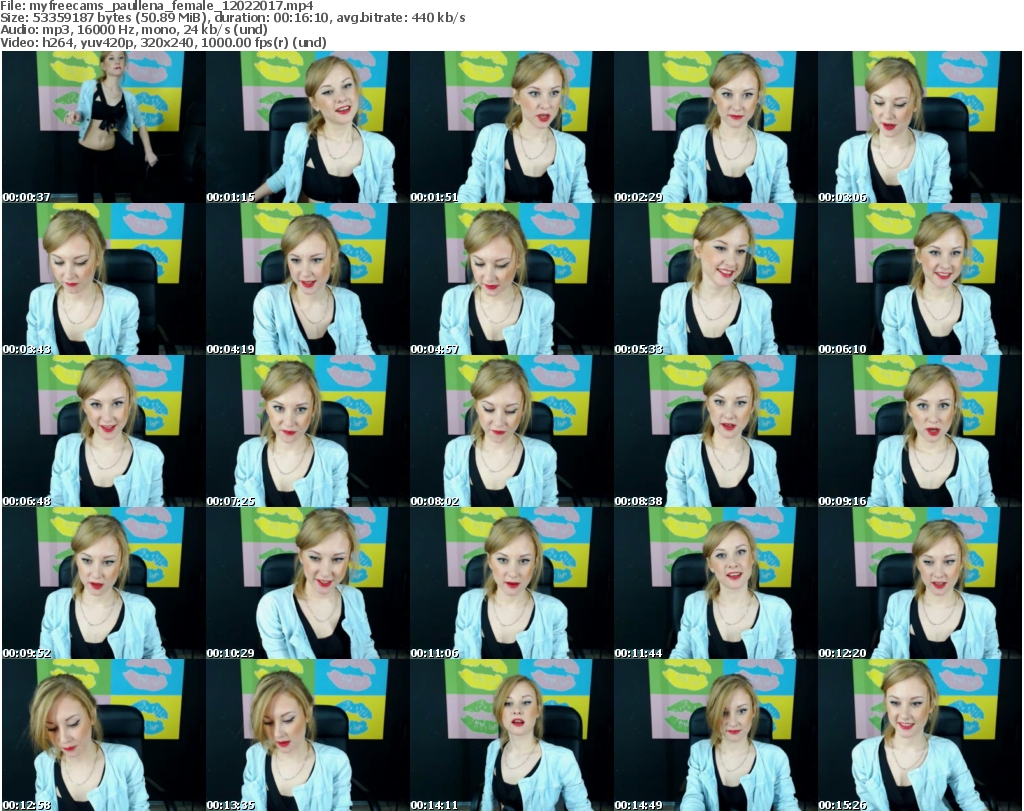Select the thumbnail timestamped 00:09:52
Screen dimensions: 1024x811
(x=104, y=583)
